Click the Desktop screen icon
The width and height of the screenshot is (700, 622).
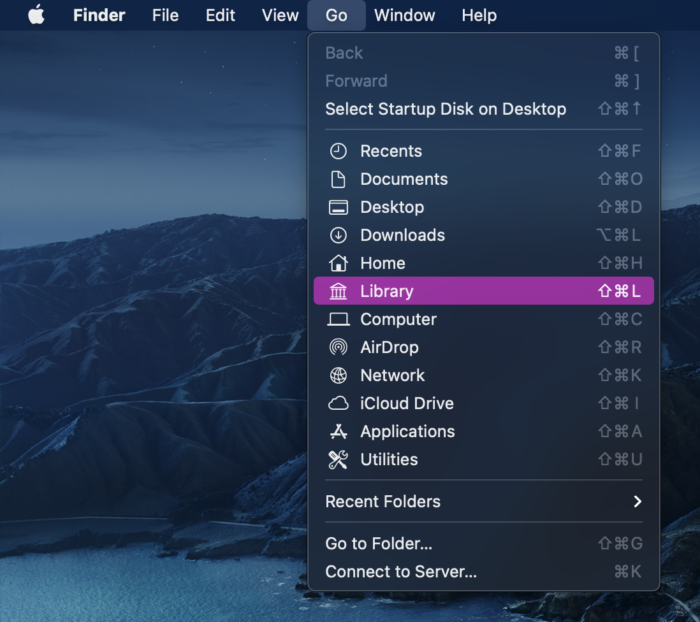point(338,207)
